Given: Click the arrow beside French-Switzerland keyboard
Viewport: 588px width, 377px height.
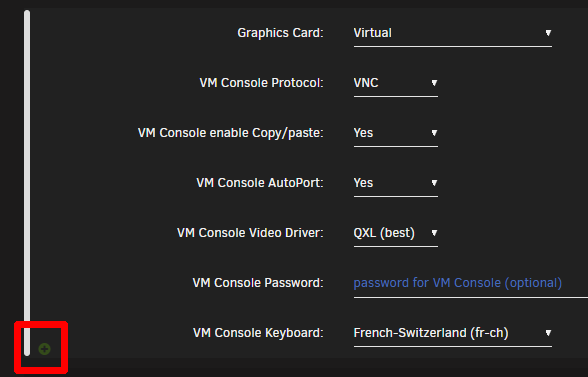Looking at the screenshot, I should point(548,333).
